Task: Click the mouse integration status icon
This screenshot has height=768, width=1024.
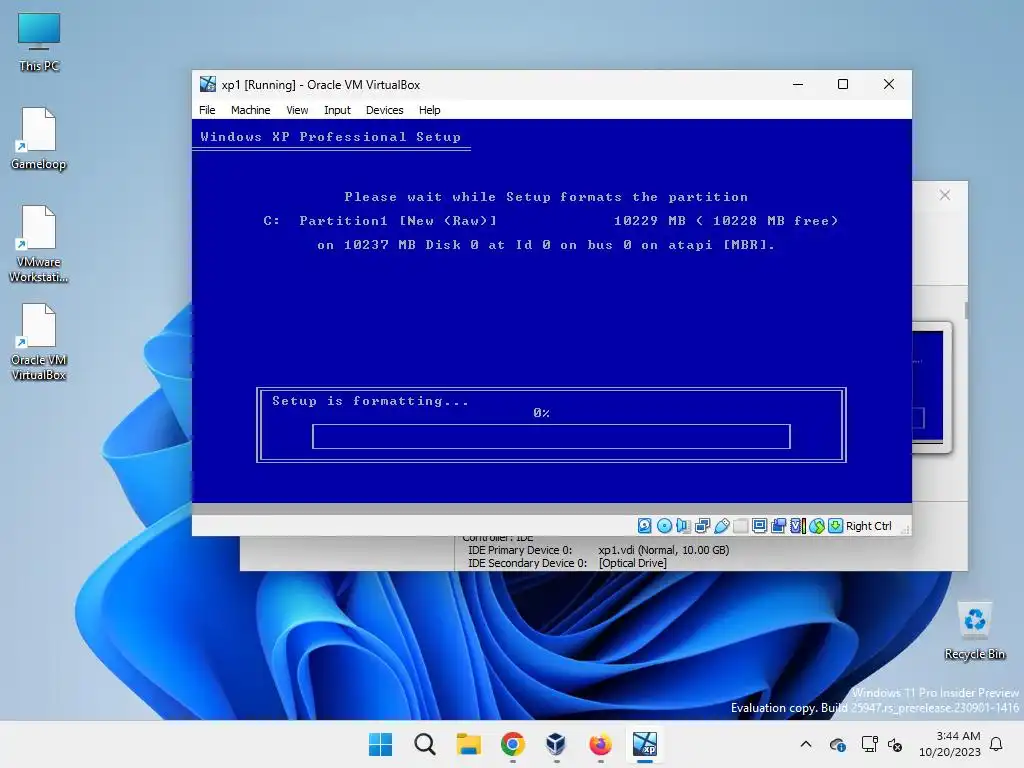Action: pos(817,526)
